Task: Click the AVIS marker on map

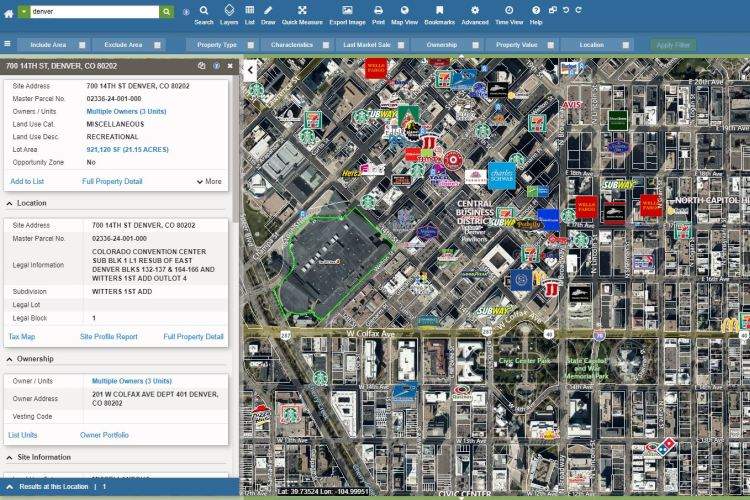Action: point(572,104)
